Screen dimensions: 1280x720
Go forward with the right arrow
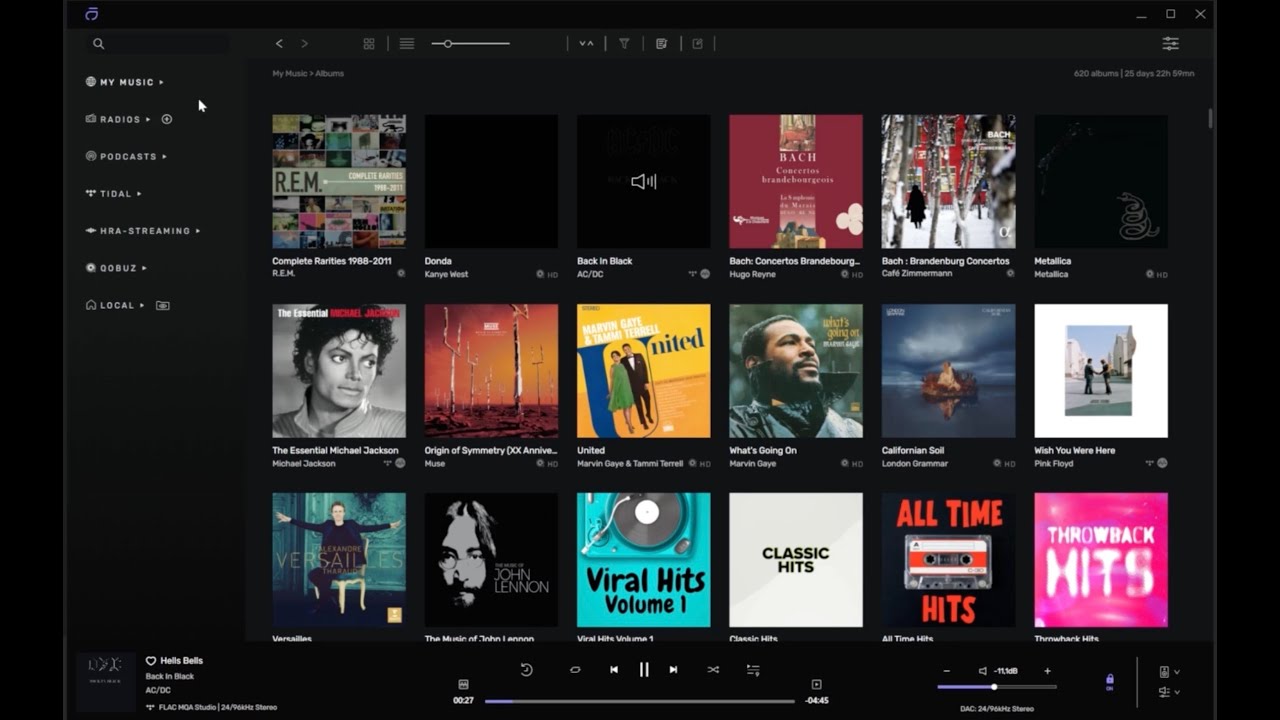click(x=304, y=44)
